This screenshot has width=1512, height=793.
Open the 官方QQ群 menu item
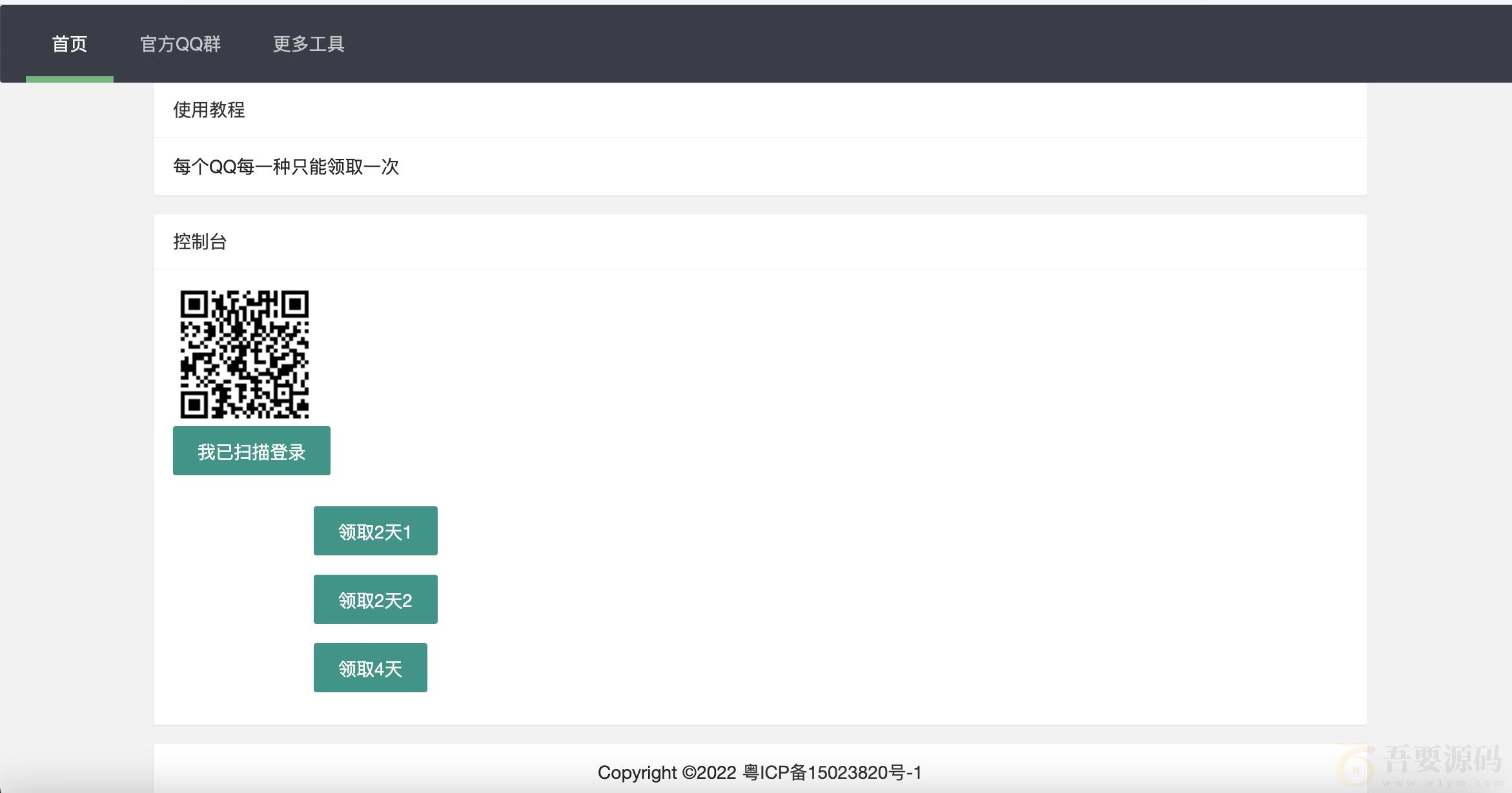(x=181, y=44)
